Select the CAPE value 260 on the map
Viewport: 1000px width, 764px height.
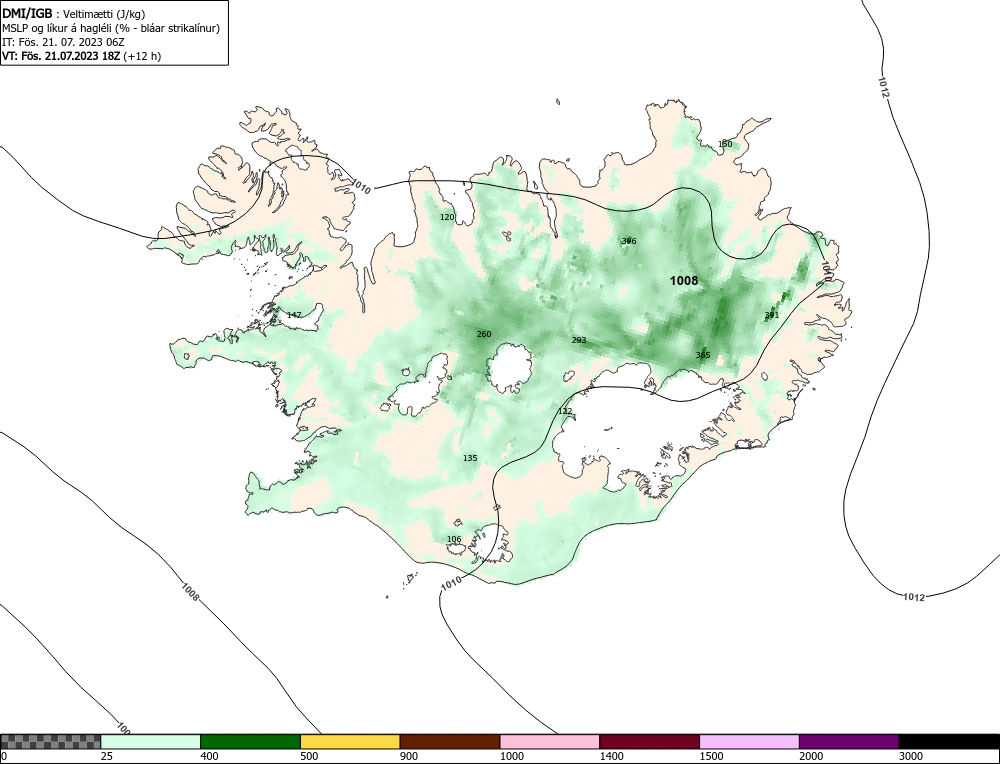pos(484,334)
